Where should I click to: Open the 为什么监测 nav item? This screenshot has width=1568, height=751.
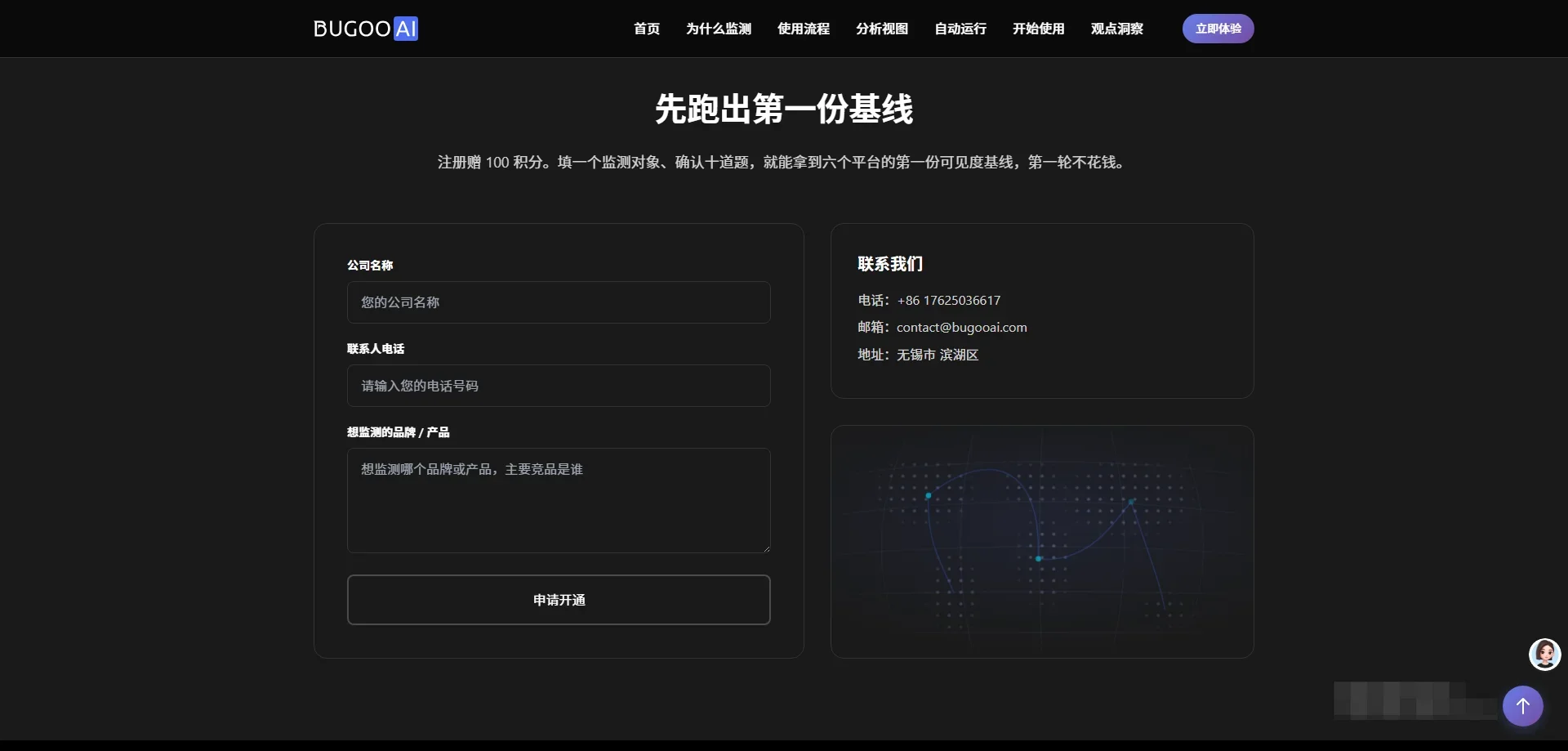pos(719,29)
